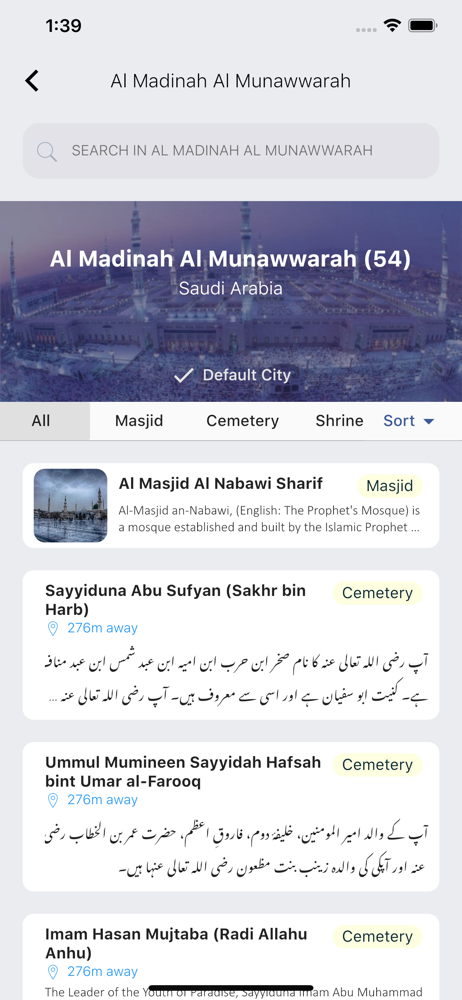Click the Sort dropdown arrow
The height and width of the screenshot is (1000, 462).
click(x=429, y=422)
